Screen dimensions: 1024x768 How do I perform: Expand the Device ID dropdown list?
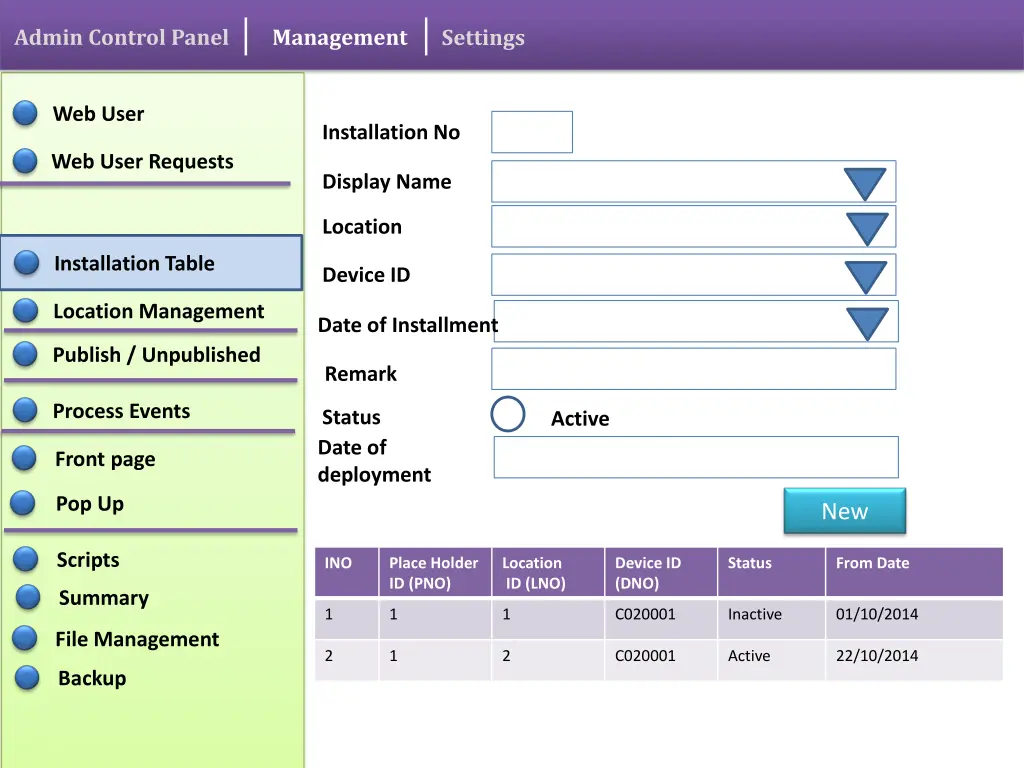pos(865,276)
